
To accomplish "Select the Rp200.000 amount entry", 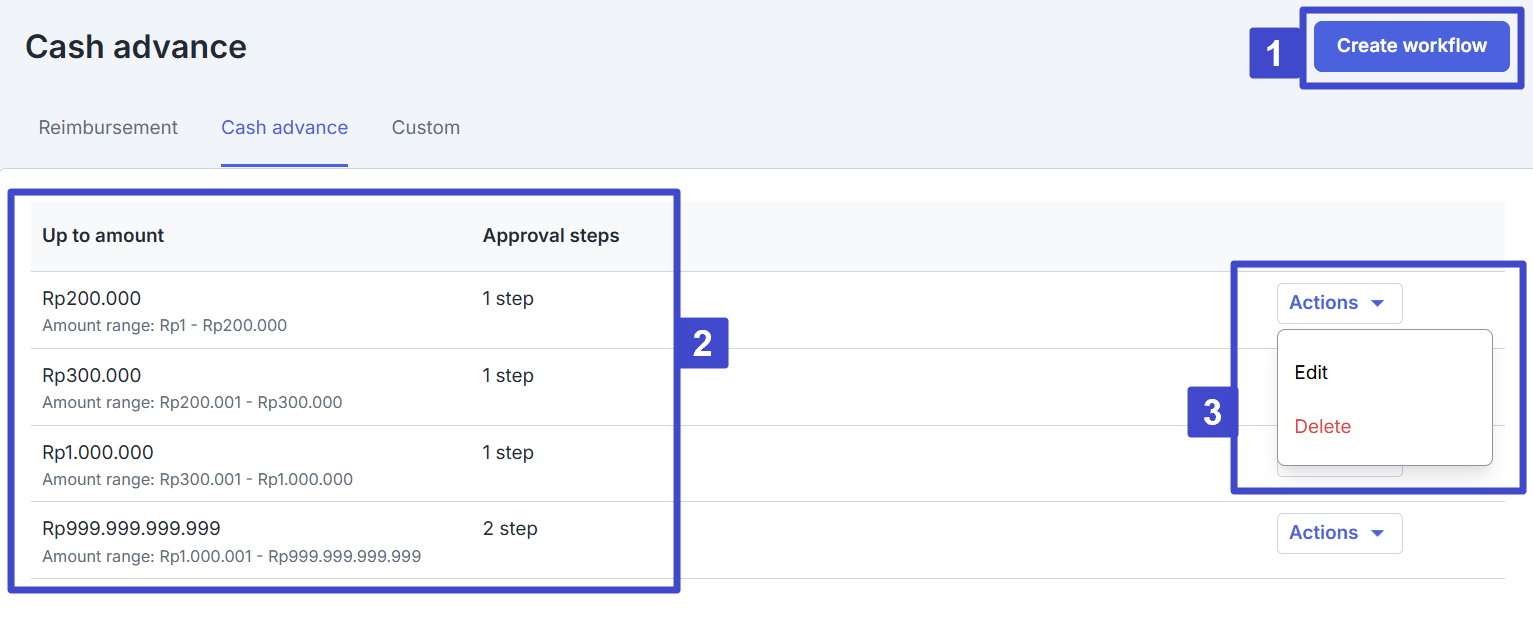I will coord(91,298).
